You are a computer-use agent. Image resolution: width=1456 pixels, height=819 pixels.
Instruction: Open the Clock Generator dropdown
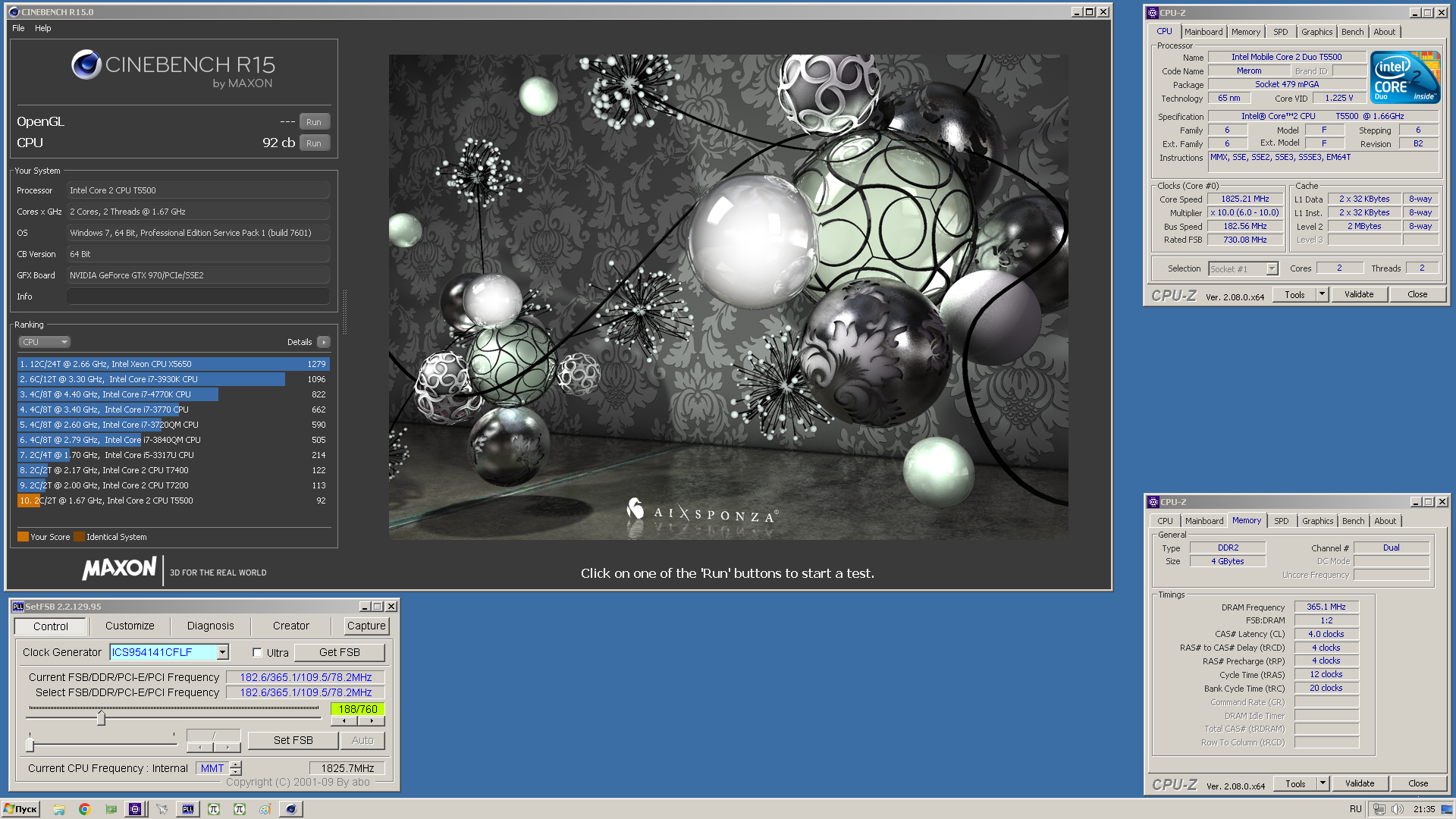tap(223, 652)
